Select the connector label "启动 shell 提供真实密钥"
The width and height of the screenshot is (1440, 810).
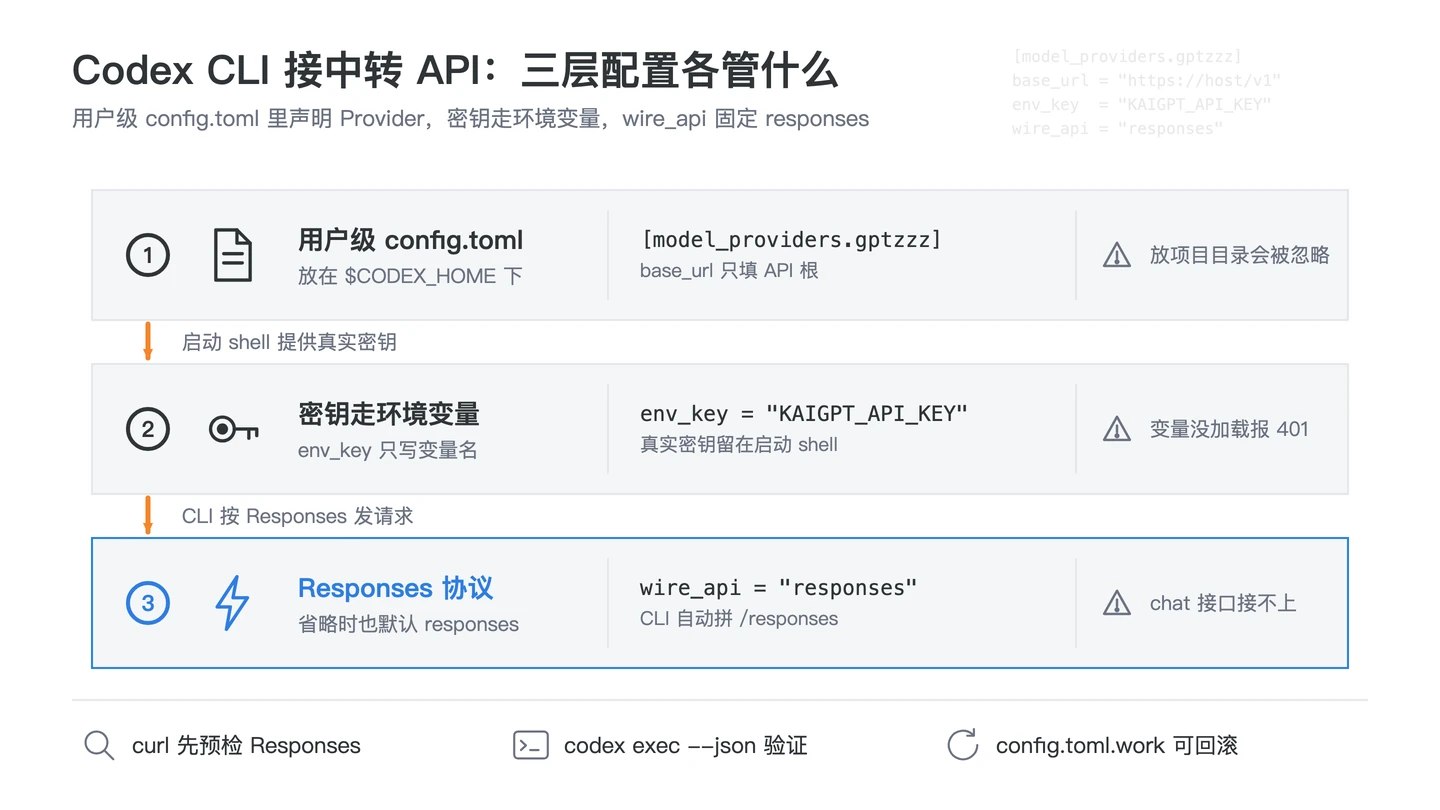coord(289,342)
